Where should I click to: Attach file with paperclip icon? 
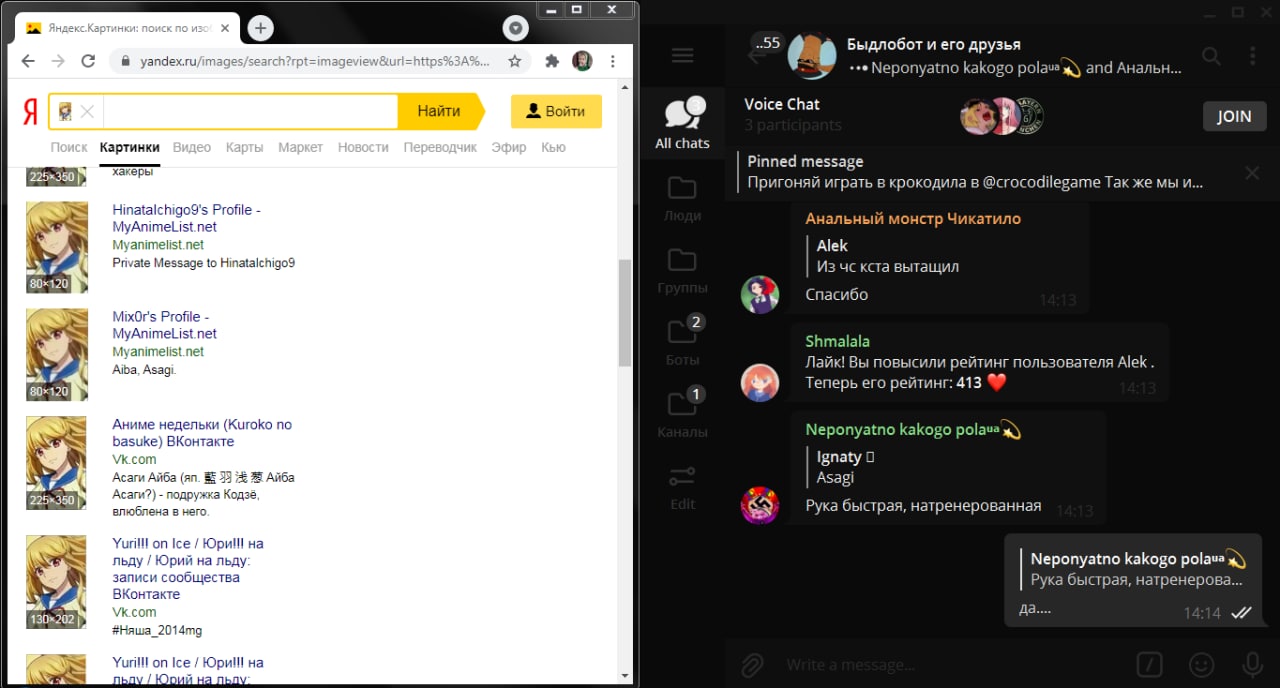(x=752, y=664)
